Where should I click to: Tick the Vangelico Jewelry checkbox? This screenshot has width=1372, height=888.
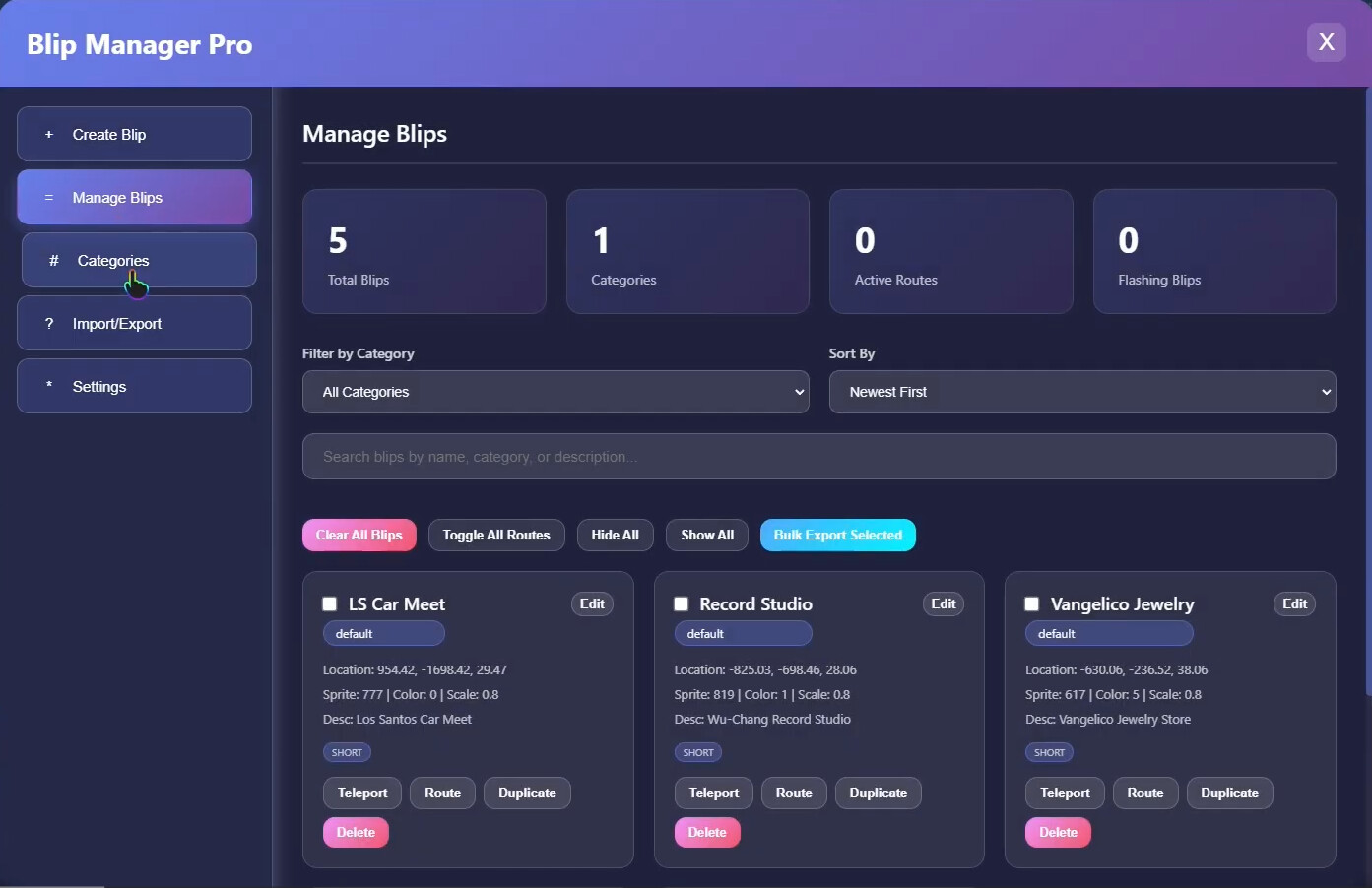coord(1031,603)
